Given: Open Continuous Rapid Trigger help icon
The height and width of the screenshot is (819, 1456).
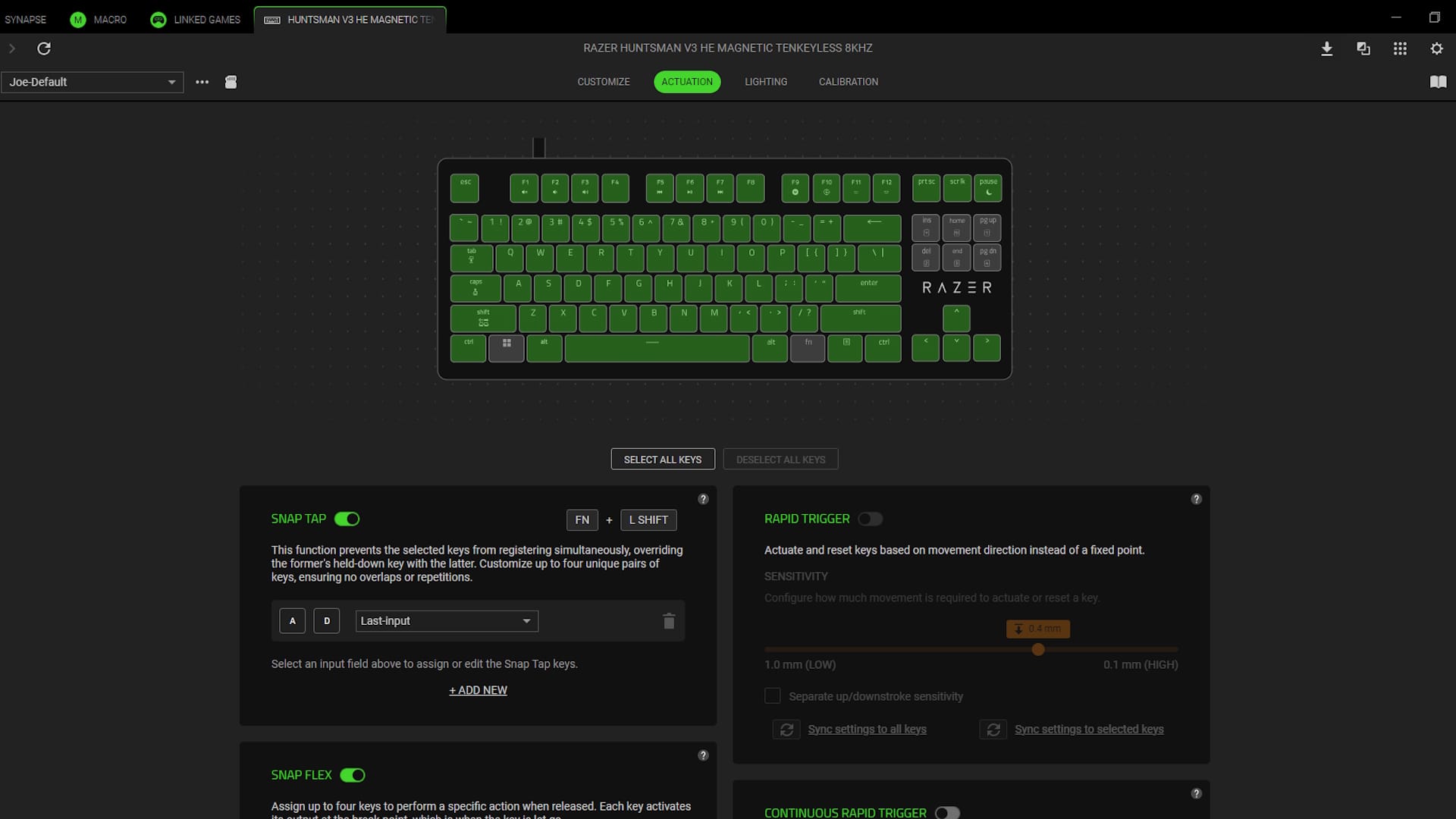Looking at the screenshot, I should [x=1196, y=793].
